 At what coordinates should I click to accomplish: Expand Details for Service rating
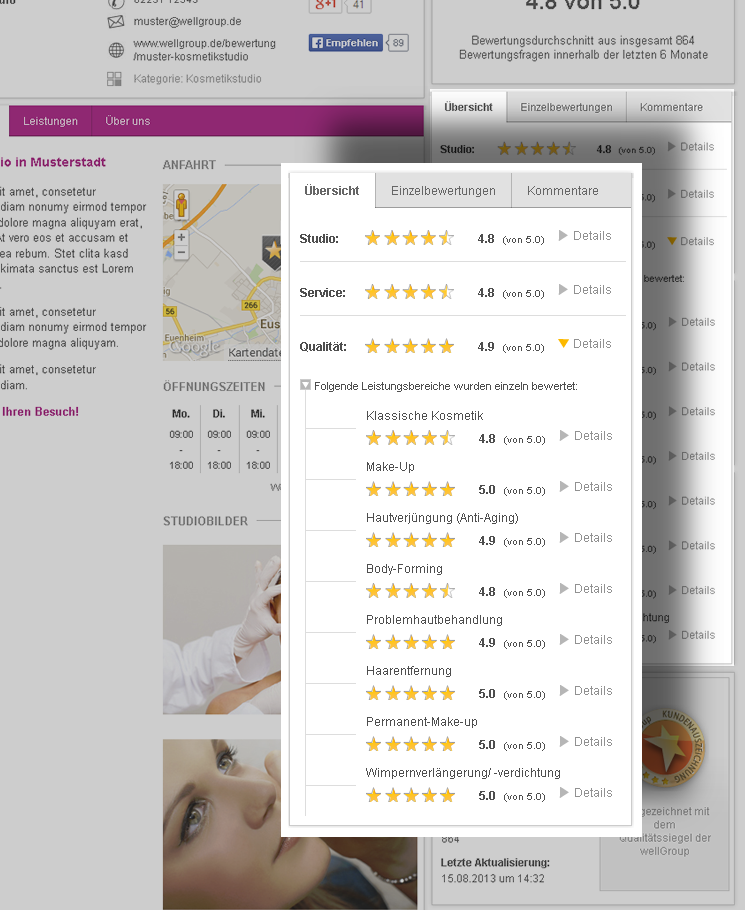(x=585, y=290)
